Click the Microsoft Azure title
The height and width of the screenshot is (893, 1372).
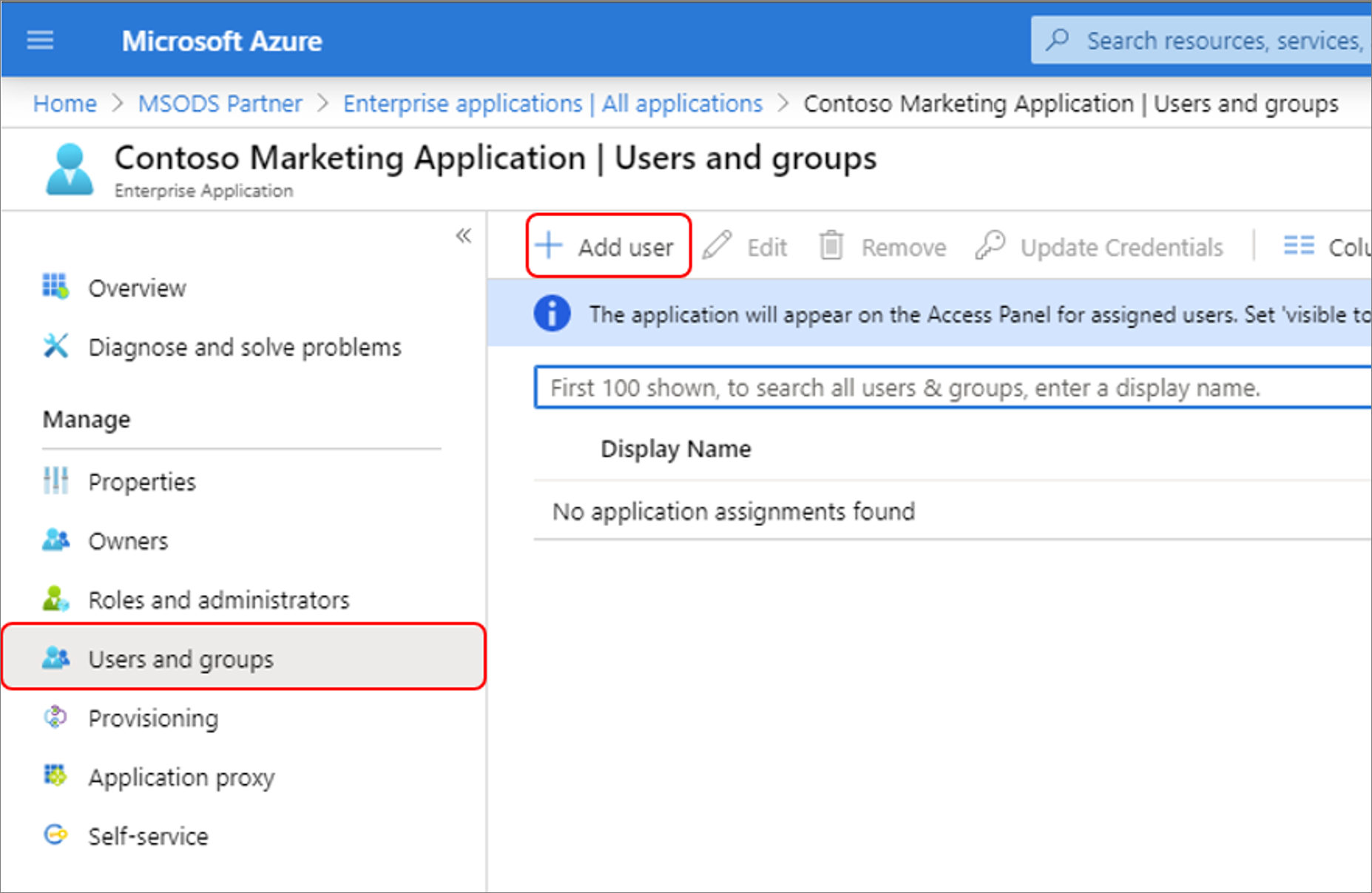click(222, 41)
